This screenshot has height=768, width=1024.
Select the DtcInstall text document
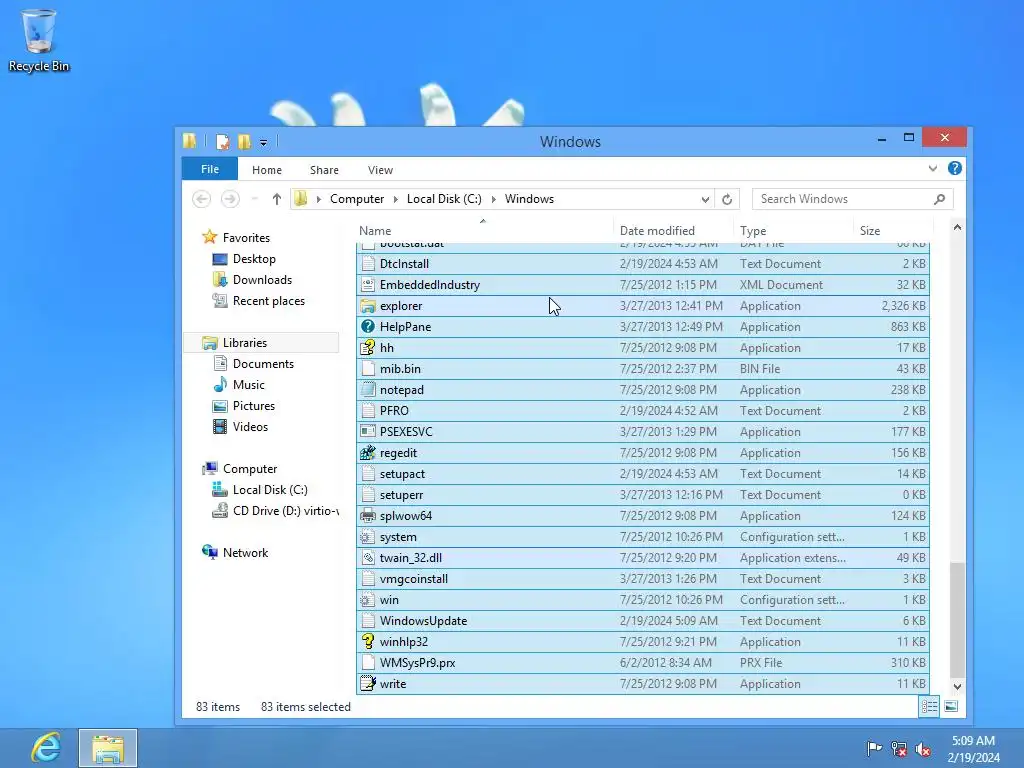[643, 264]
